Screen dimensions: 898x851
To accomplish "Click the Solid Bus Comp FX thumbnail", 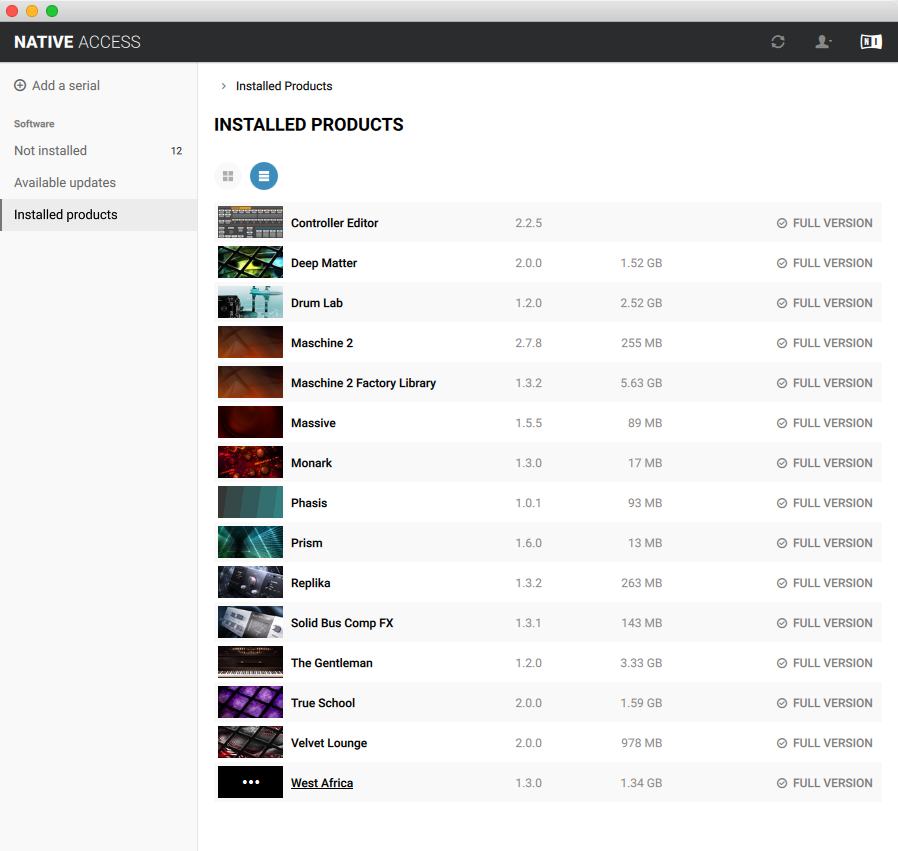I will pos(250,623).
